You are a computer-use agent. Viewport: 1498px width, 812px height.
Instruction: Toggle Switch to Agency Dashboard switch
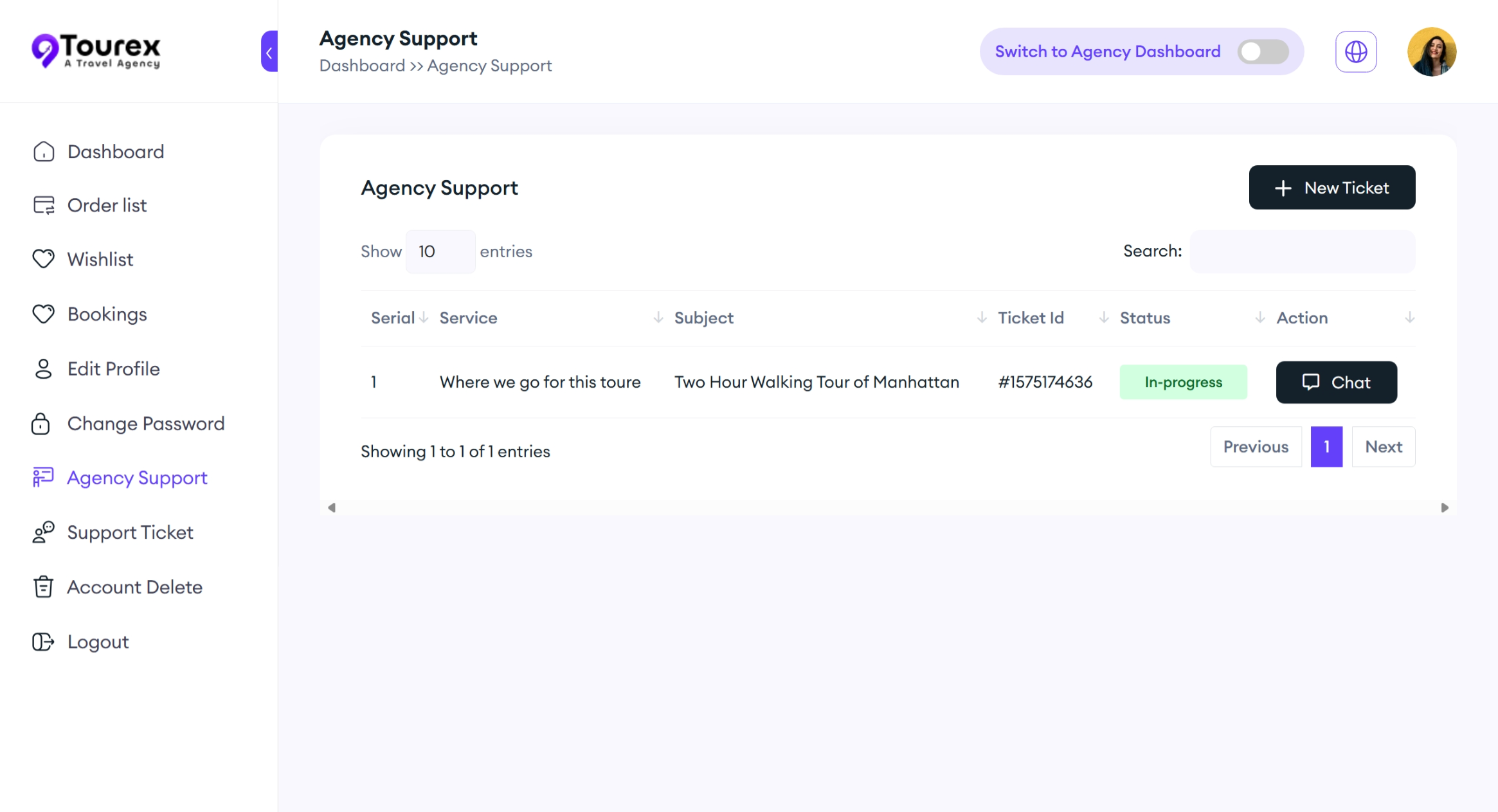coord(1263,51)
